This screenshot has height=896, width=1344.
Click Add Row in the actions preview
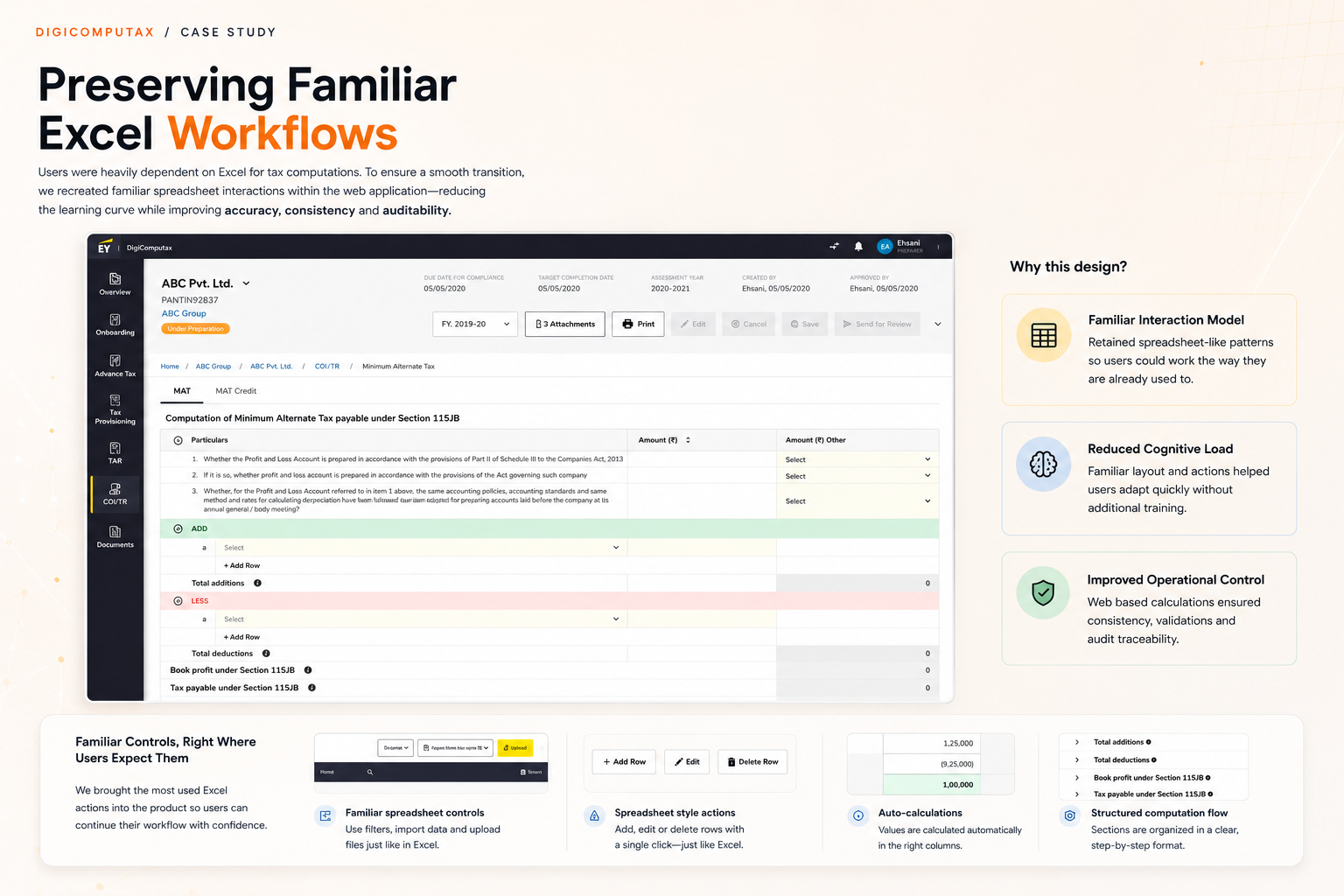(625, 762)
